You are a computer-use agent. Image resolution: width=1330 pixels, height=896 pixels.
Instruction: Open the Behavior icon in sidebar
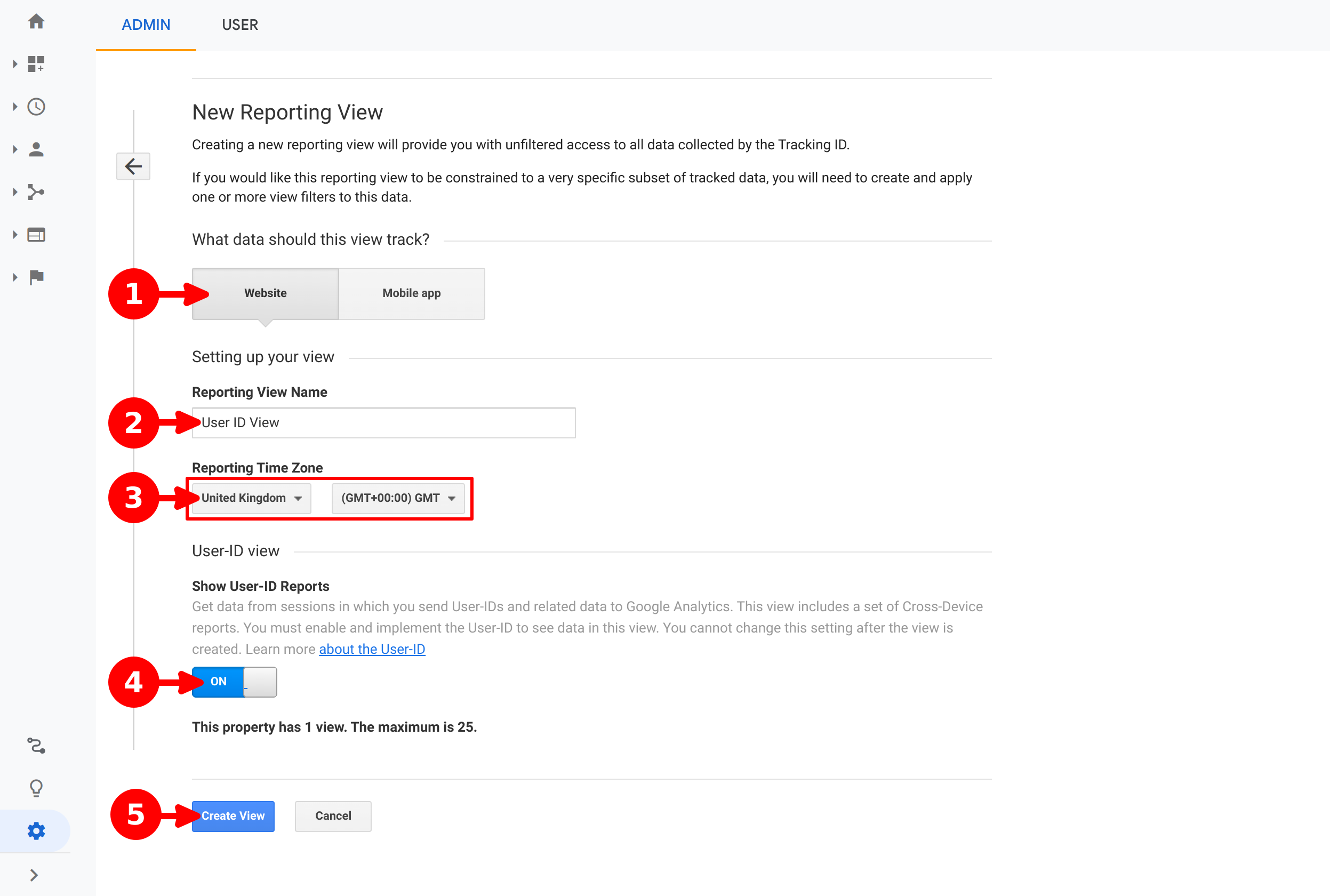coord(36,235)
